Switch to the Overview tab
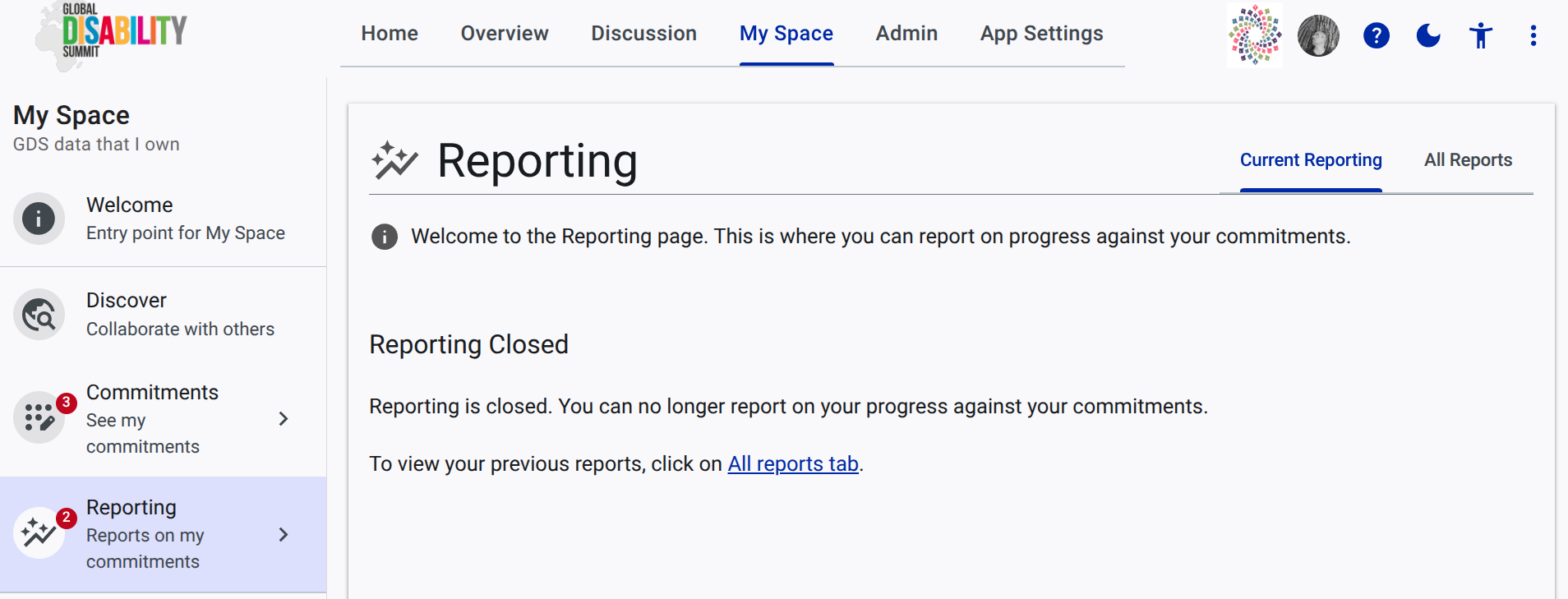Viewport: 1568px width, 599px height. click(x=505, y=34)
